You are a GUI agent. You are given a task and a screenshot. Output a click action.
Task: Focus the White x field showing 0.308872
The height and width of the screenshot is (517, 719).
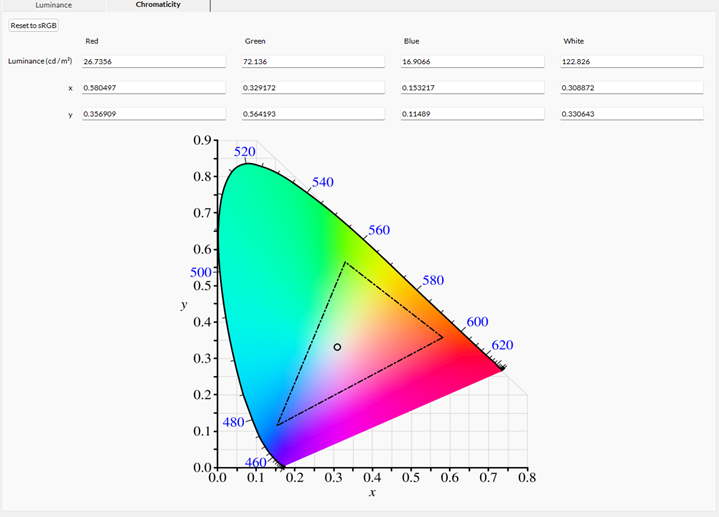coord(632,88)
